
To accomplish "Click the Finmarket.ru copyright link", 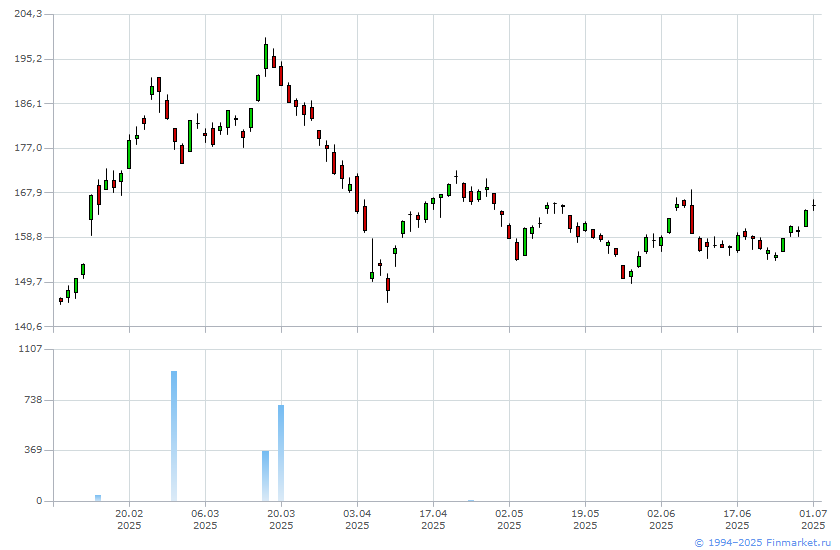I will [x=762, y=543].
